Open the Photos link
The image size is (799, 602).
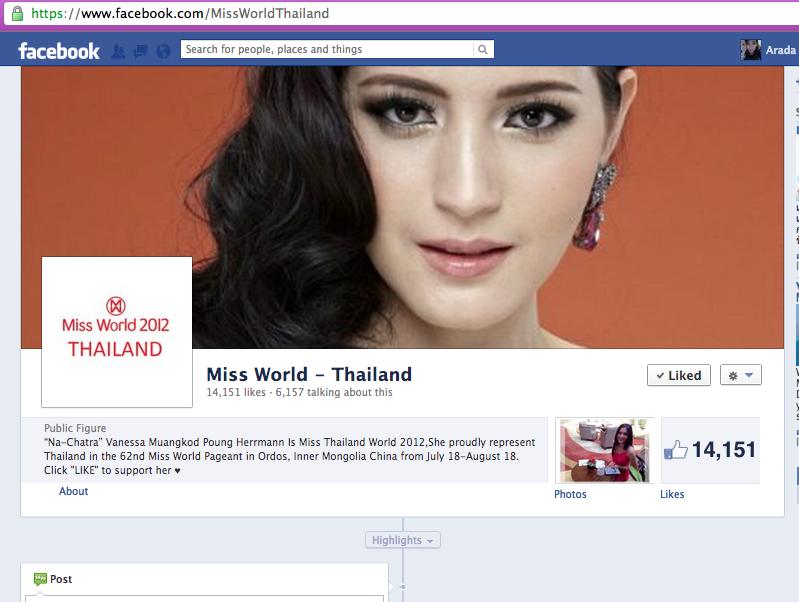(570, 494)
